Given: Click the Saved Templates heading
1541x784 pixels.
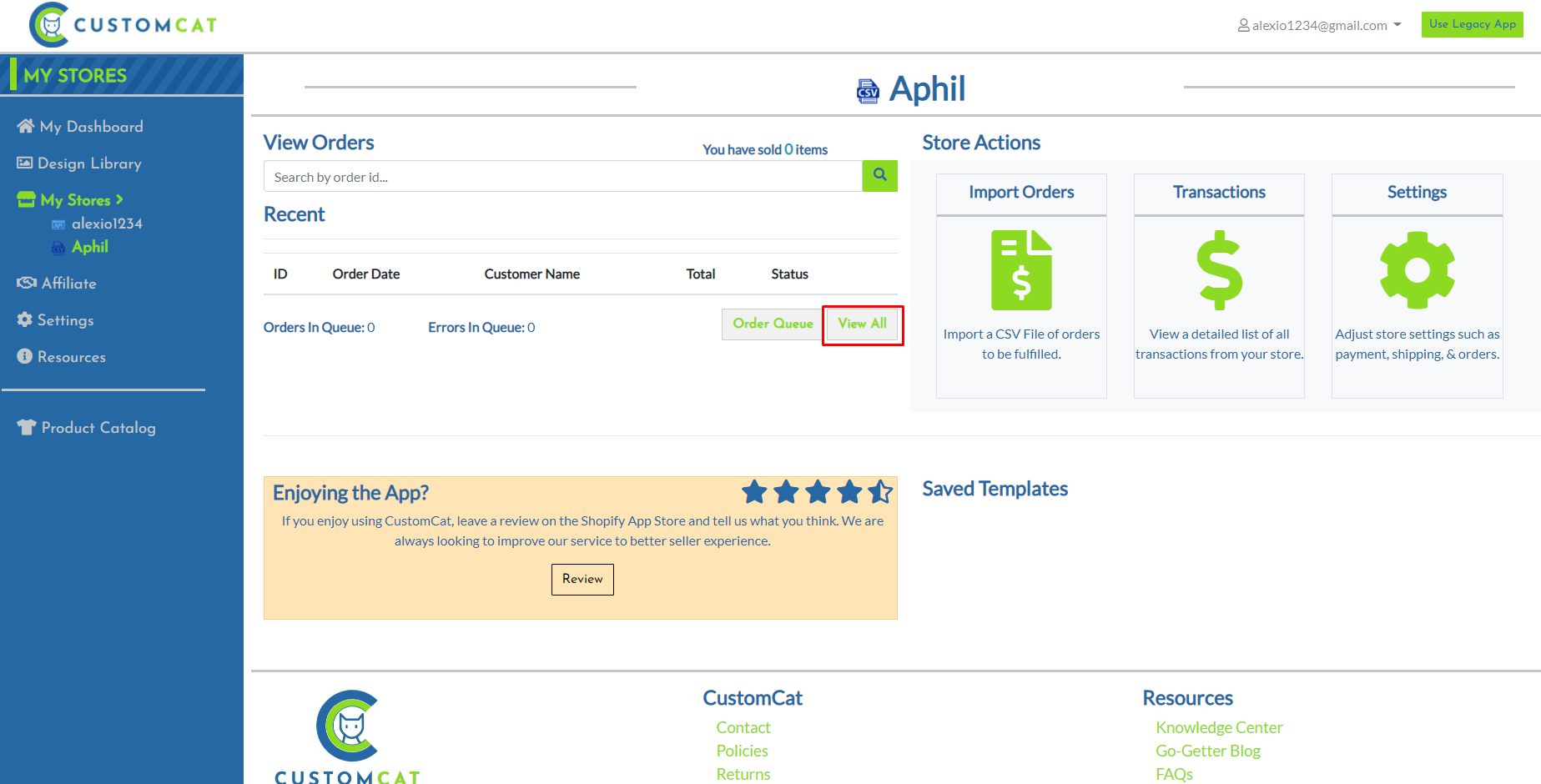Looking at the screenshot, I should (x=995, y=489).
